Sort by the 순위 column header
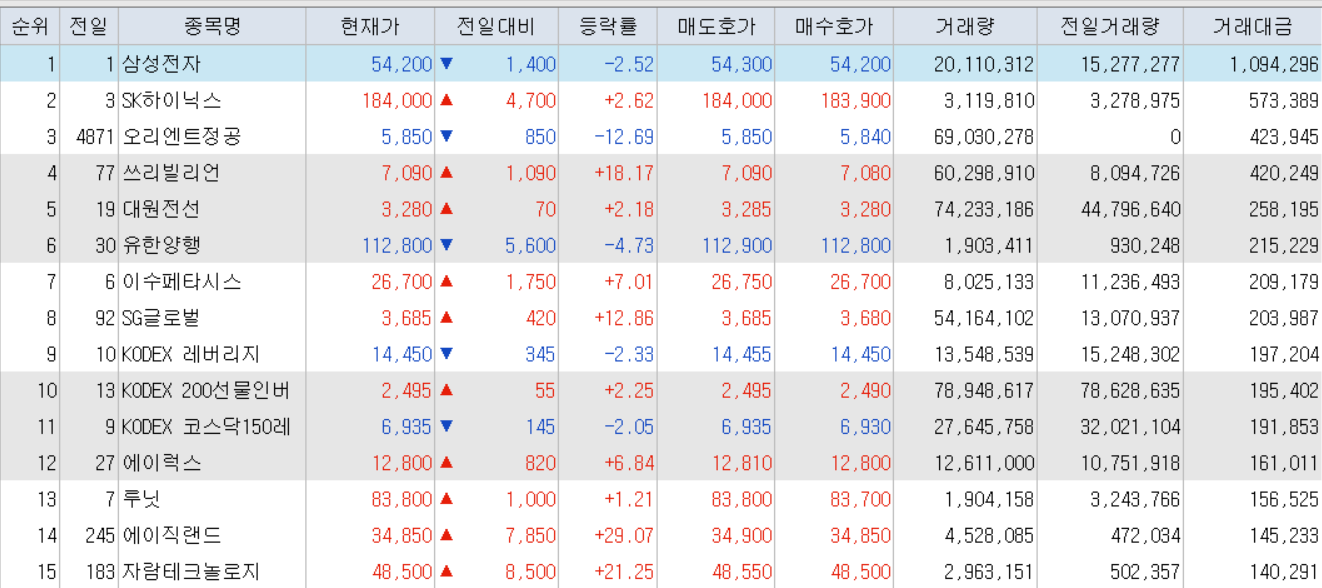The height and width of the screenshot is (588, 1322). [x=29, y=27]
